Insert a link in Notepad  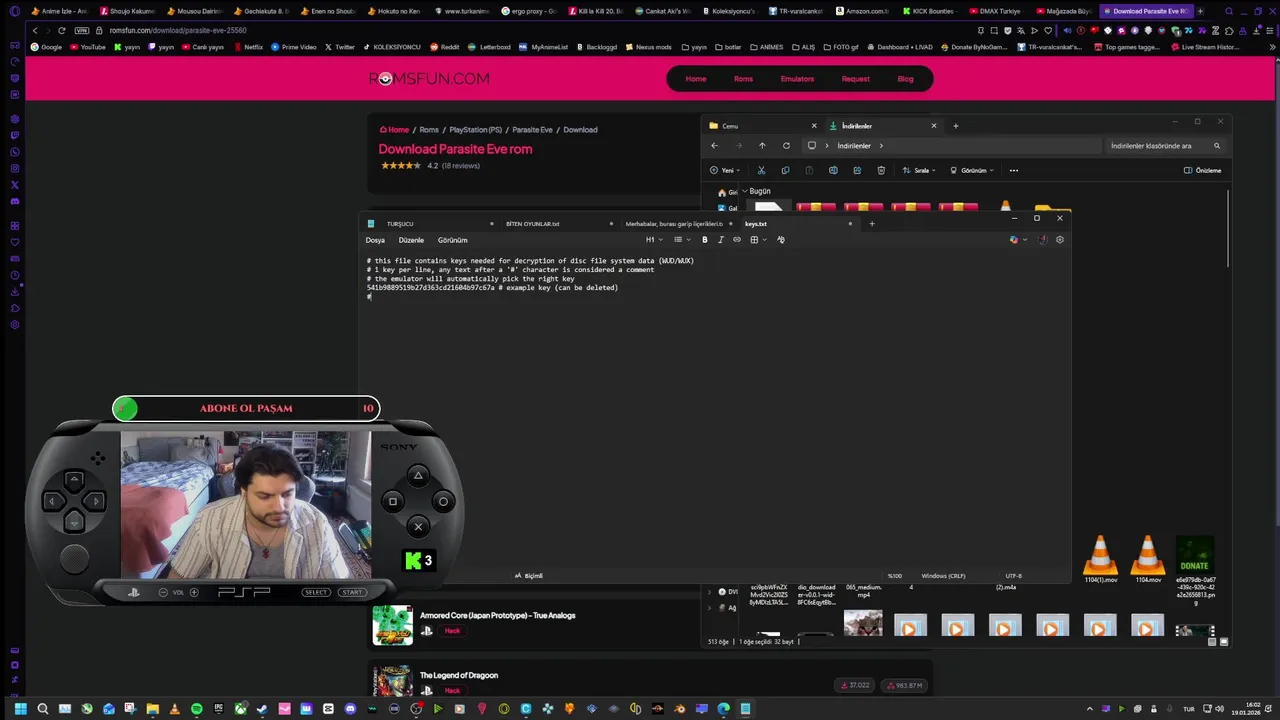(737, 240)
